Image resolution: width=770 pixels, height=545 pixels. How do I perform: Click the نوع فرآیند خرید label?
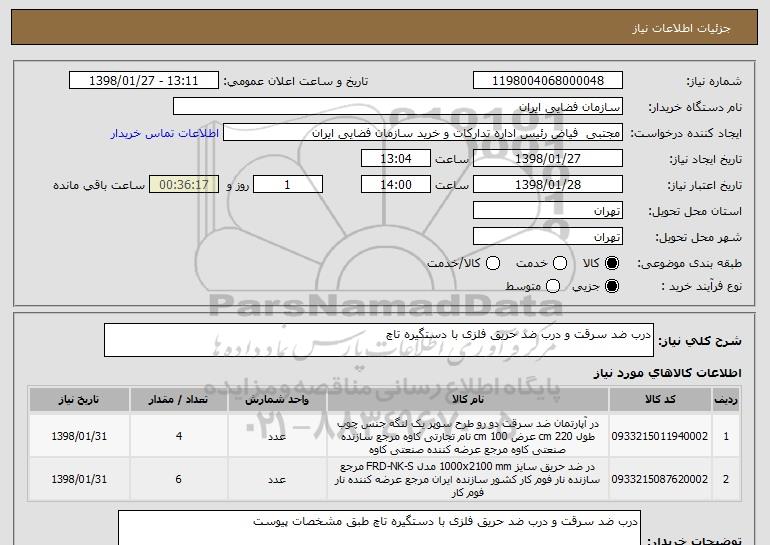701,286
